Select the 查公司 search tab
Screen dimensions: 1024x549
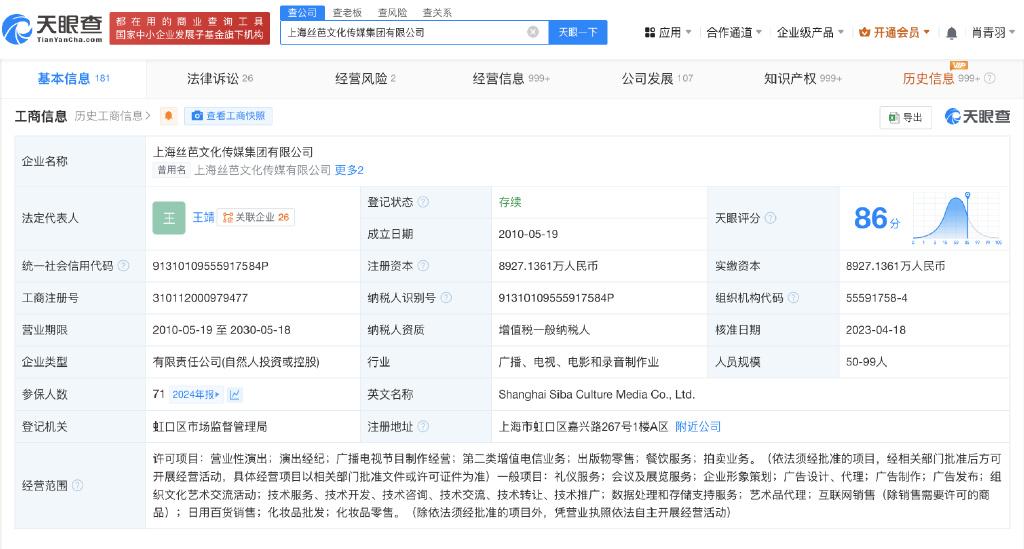click(302, 12)
